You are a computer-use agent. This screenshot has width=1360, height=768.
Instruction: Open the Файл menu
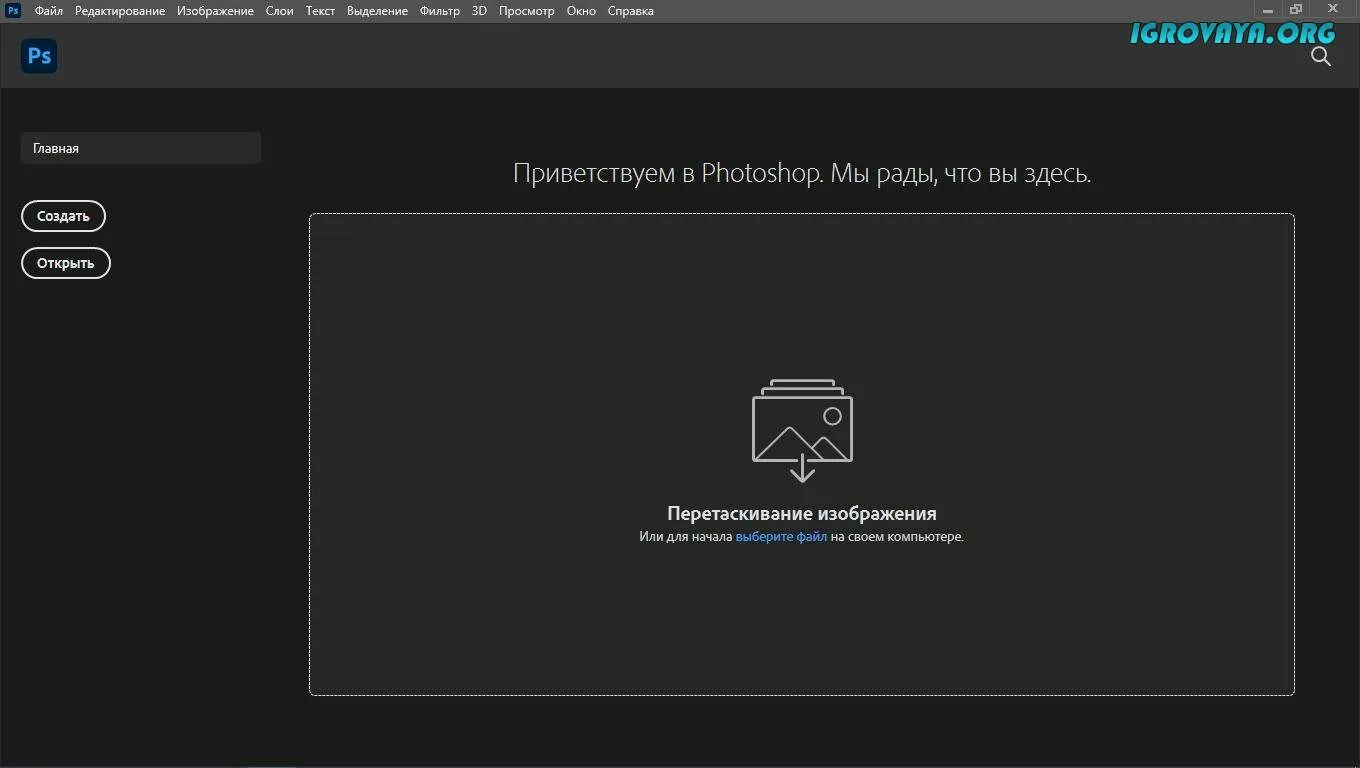(x=49, y=11)
